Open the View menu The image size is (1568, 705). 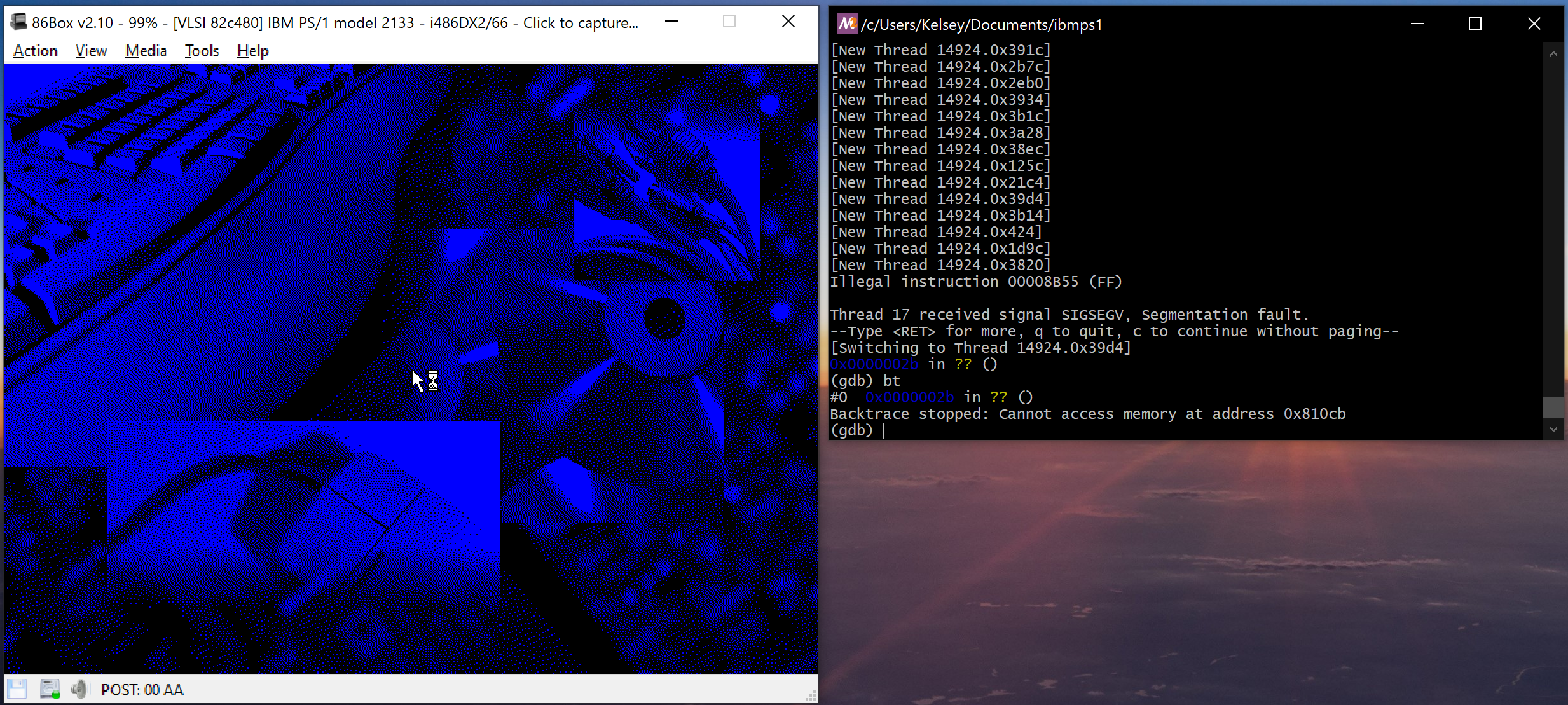[x=91, y=50]
